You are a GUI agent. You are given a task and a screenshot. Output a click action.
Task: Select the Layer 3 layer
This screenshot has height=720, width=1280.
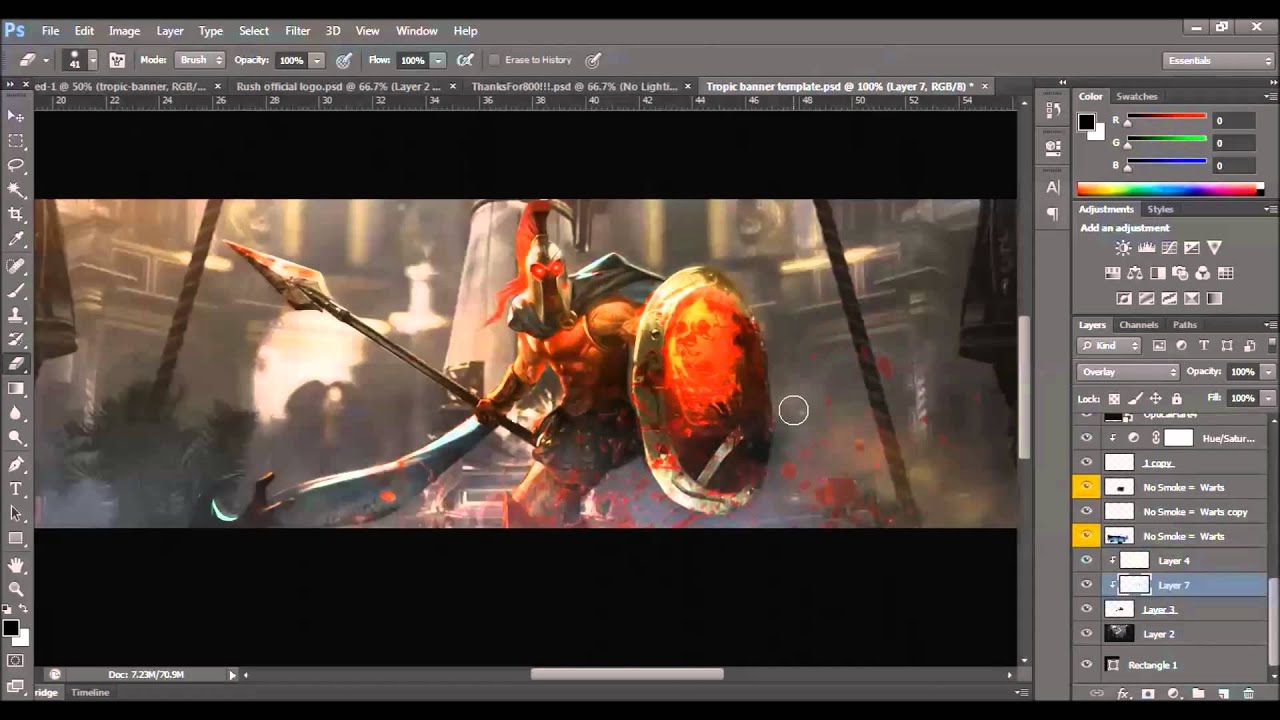point(1171,610)
